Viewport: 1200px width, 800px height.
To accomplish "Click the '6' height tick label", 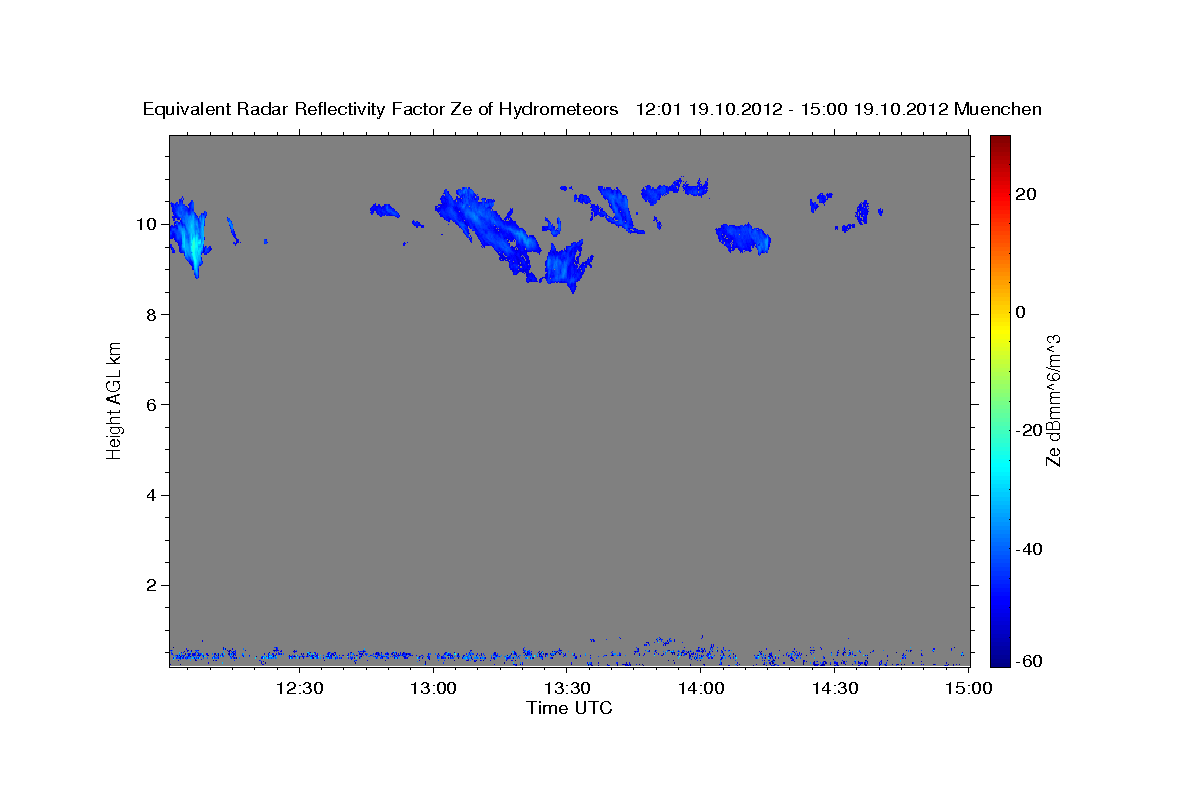I will point(151,404).
